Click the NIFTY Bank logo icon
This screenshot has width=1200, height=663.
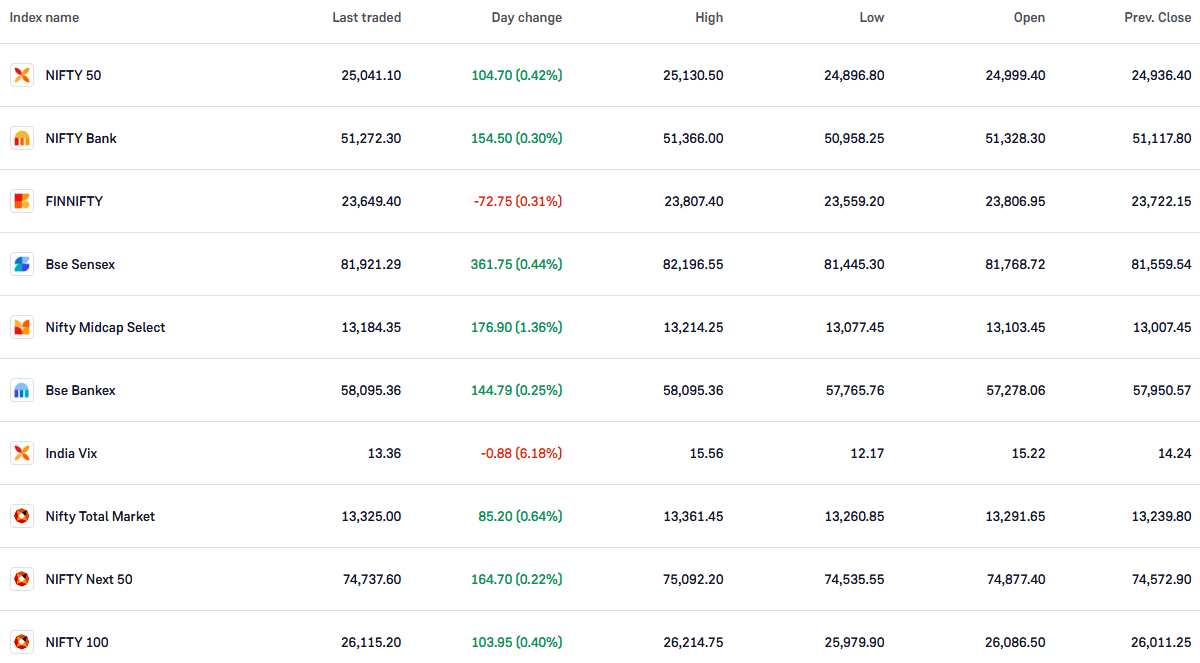click(x=22, y=138)
